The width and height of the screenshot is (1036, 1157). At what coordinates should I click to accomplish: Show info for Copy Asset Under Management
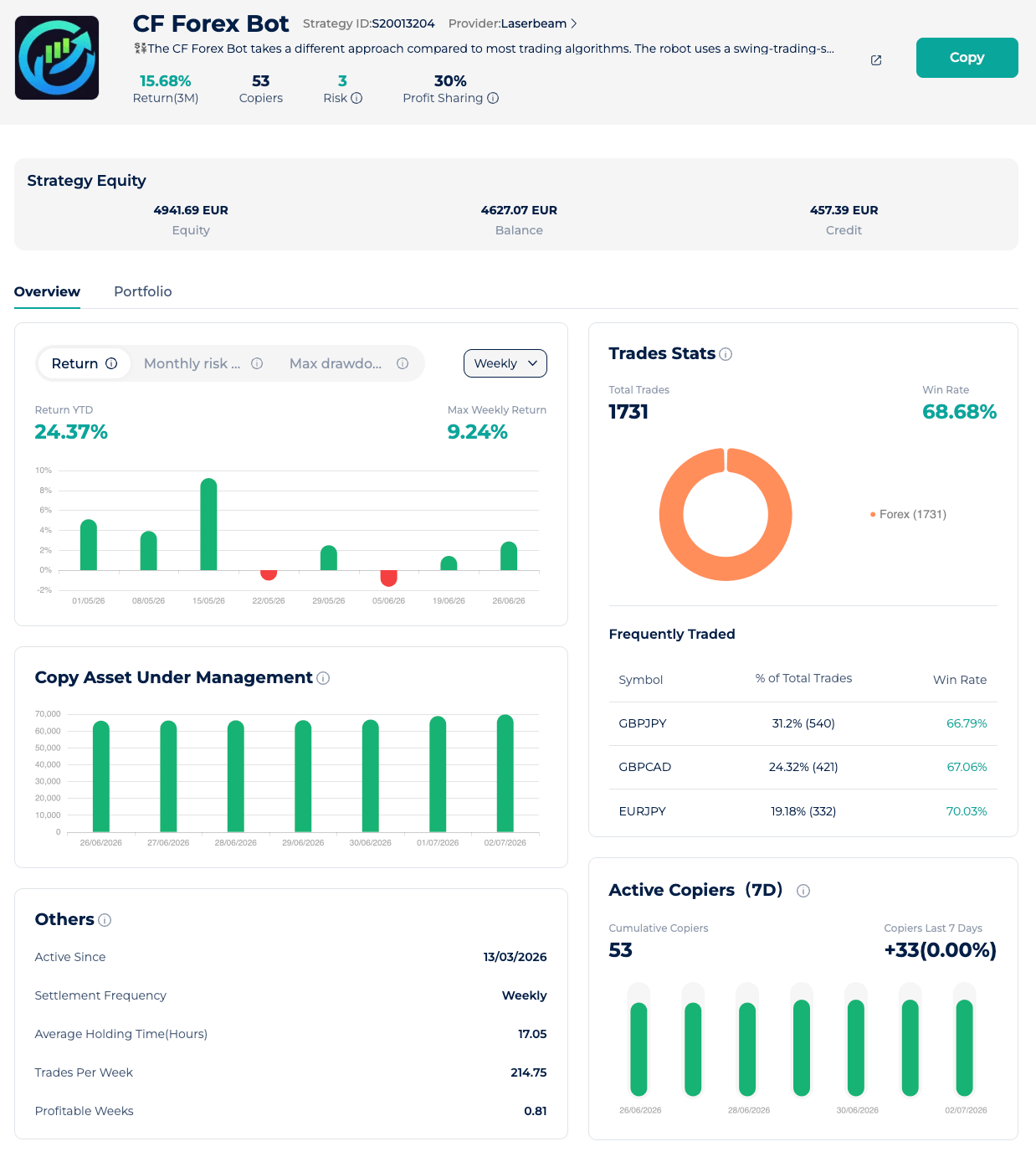pos(323,678)
